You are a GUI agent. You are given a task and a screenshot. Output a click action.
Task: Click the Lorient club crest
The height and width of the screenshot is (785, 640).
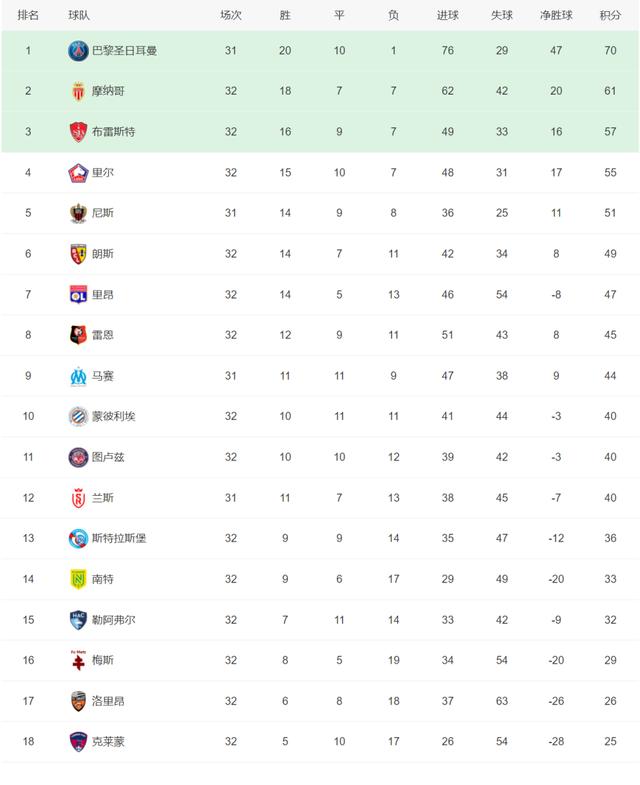pos(78,701)
